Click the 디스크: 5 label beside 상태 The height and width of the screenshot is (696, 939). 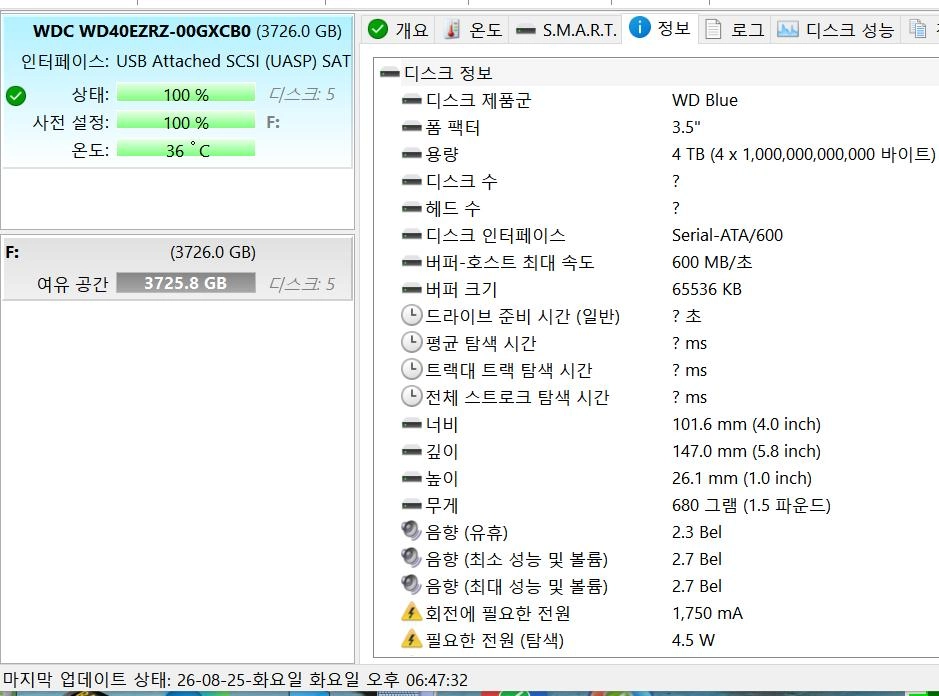[301, 95]
